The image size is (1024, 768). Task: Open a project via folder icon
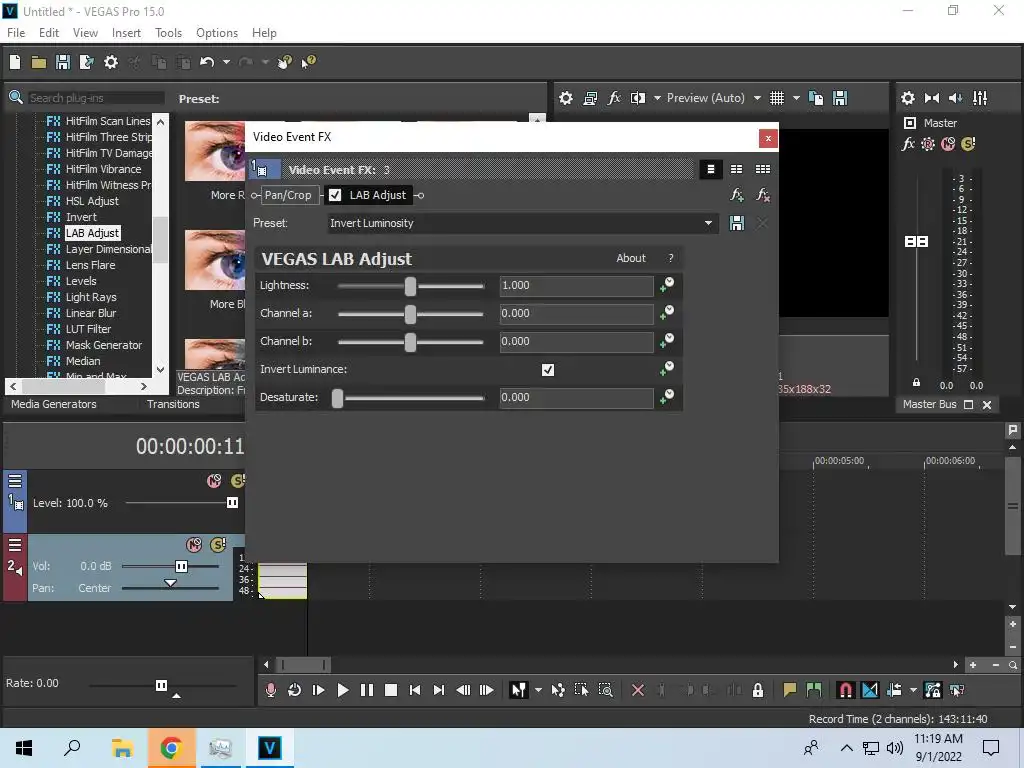(x=39, y=62)
